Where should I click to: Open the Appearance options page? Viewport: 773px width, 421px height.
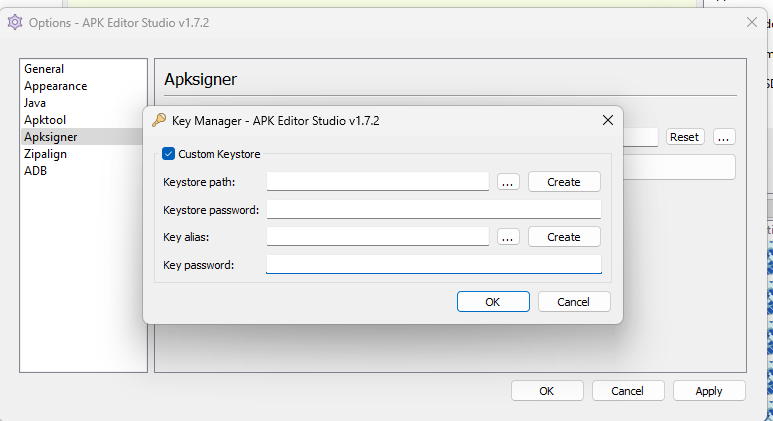(x=55, y=86)
